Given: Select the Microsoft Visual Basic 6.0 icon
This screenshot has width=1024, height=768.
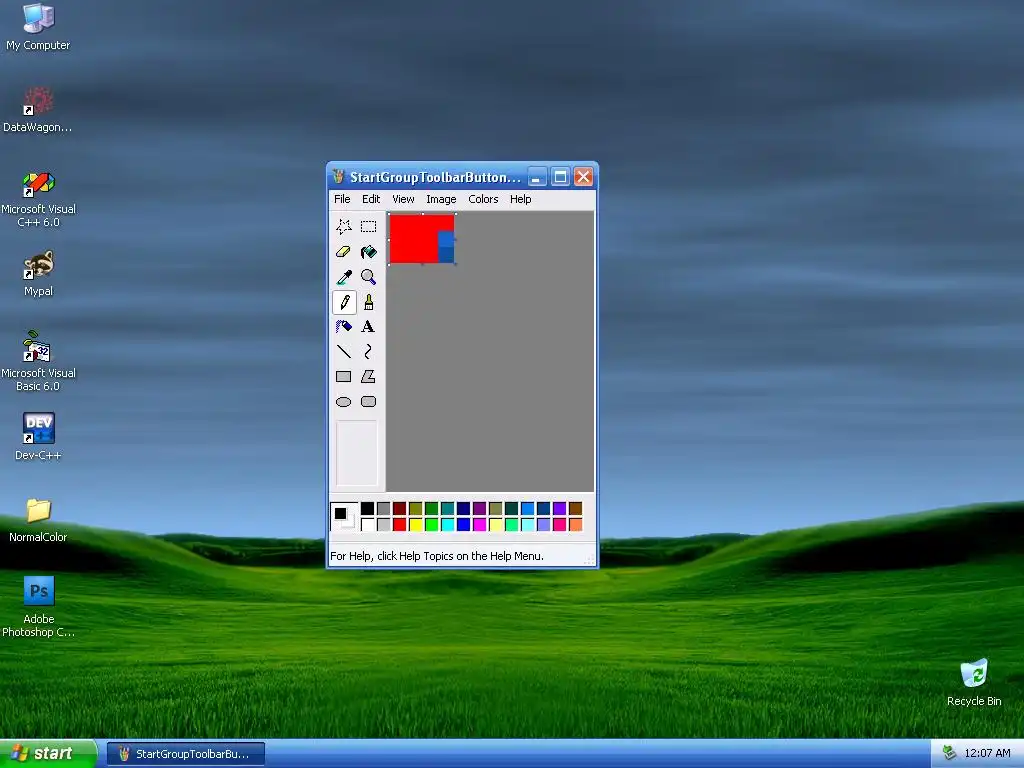Looking at the screenshot, I should (38, 361).
